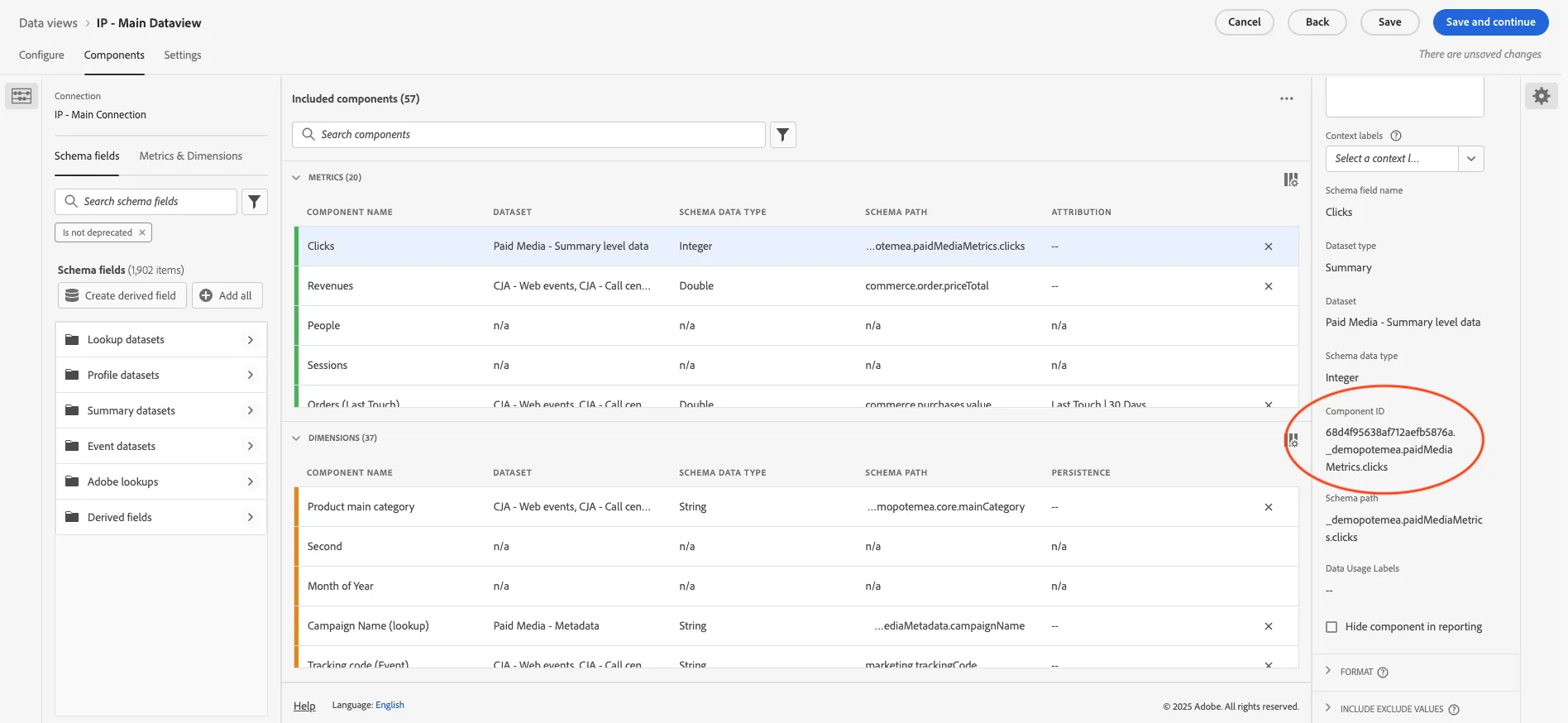Expand Include Exclude Values section
This screenshot has width=1568, height=723.
point(1328,708)
